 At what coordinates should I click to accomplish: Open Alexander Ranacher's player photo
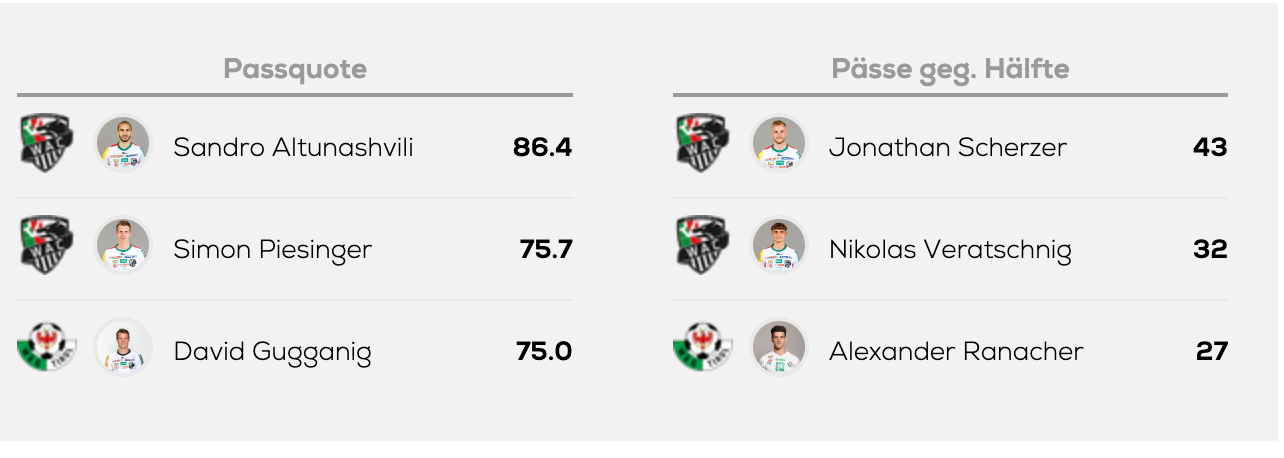[779, 348]
